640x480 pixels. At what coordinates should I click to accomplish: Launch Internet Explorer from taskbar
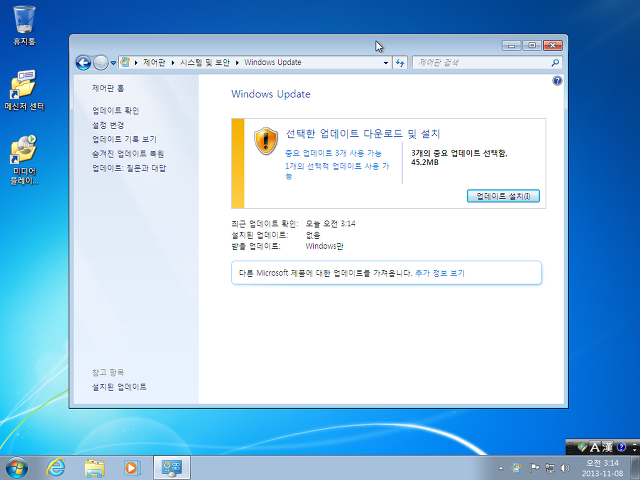pos(56,468)
